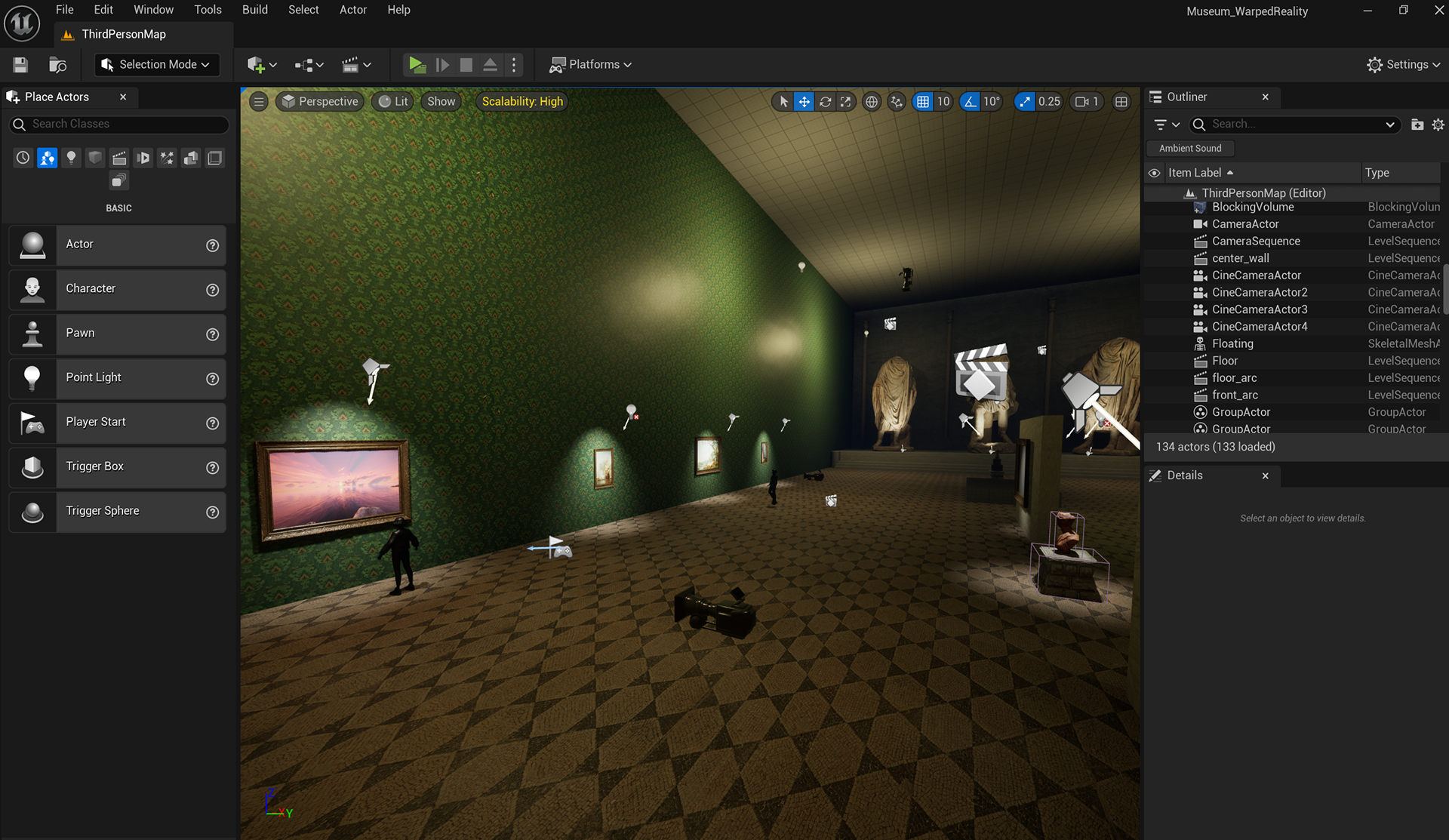Click Save current level icon
The height and width of the screenshot is (840, 1449).
coord(20,65)
